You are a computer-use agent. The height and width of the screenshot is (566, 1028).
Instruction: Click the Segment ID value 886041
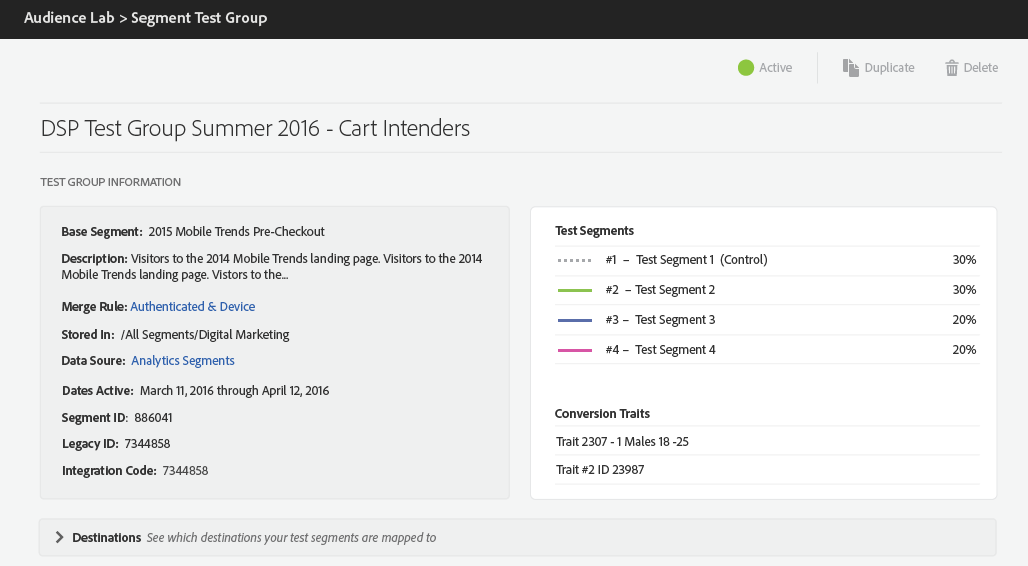pyautogui.click(x=154, y=418)
